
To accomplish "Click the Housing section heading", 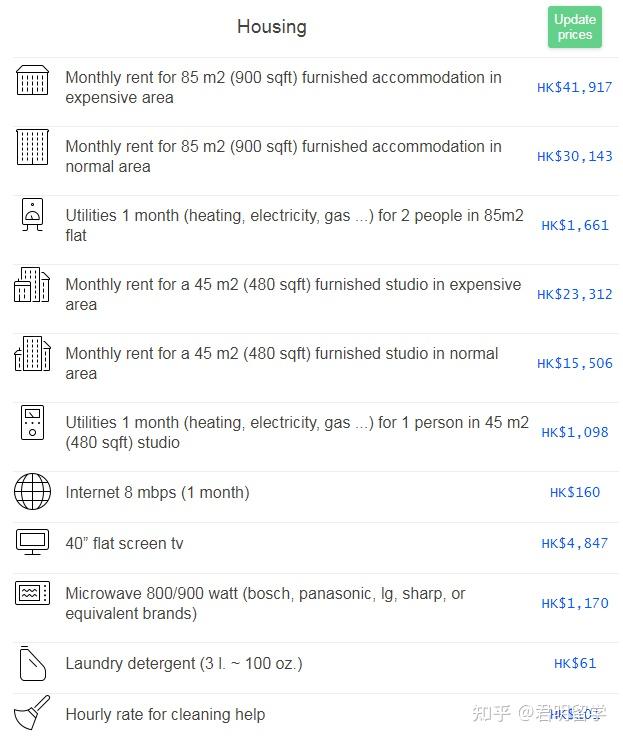I will (271, 27).
